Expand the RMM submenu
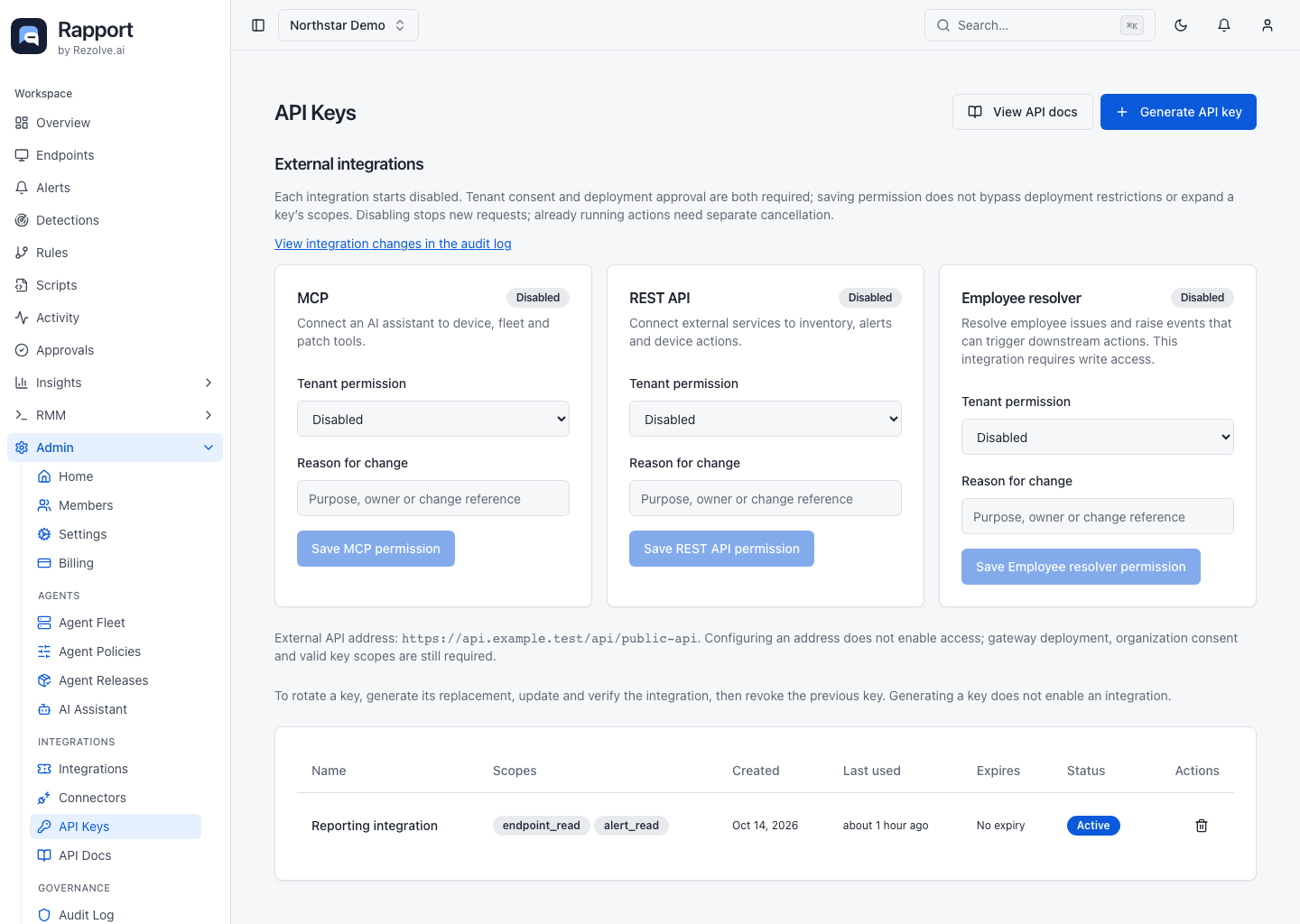The width and height of the screenshot is (1300, 924). click(x=116, y=415)
